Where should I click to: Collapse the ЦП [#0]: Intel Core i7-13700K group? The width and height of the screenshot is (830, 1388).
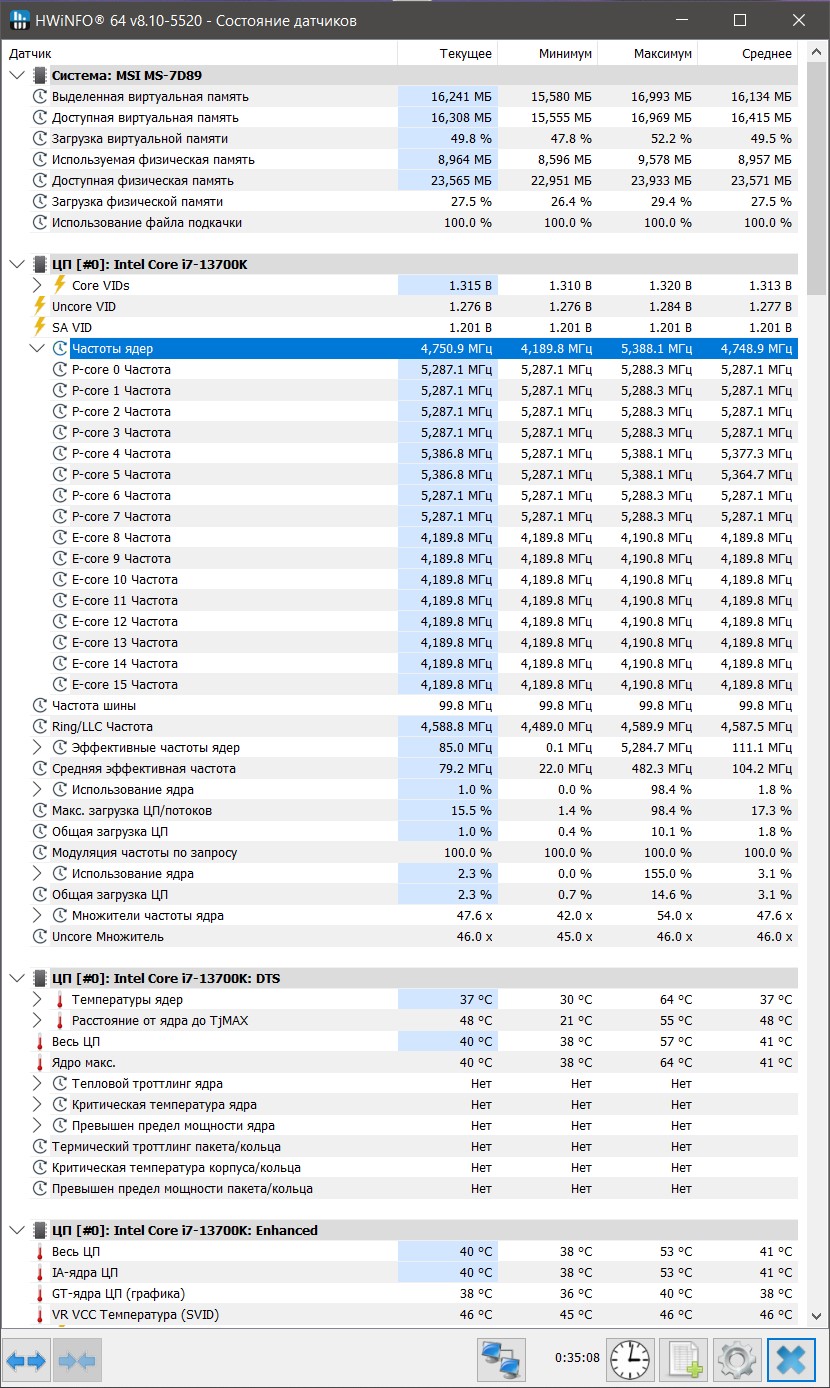[17, 264]
